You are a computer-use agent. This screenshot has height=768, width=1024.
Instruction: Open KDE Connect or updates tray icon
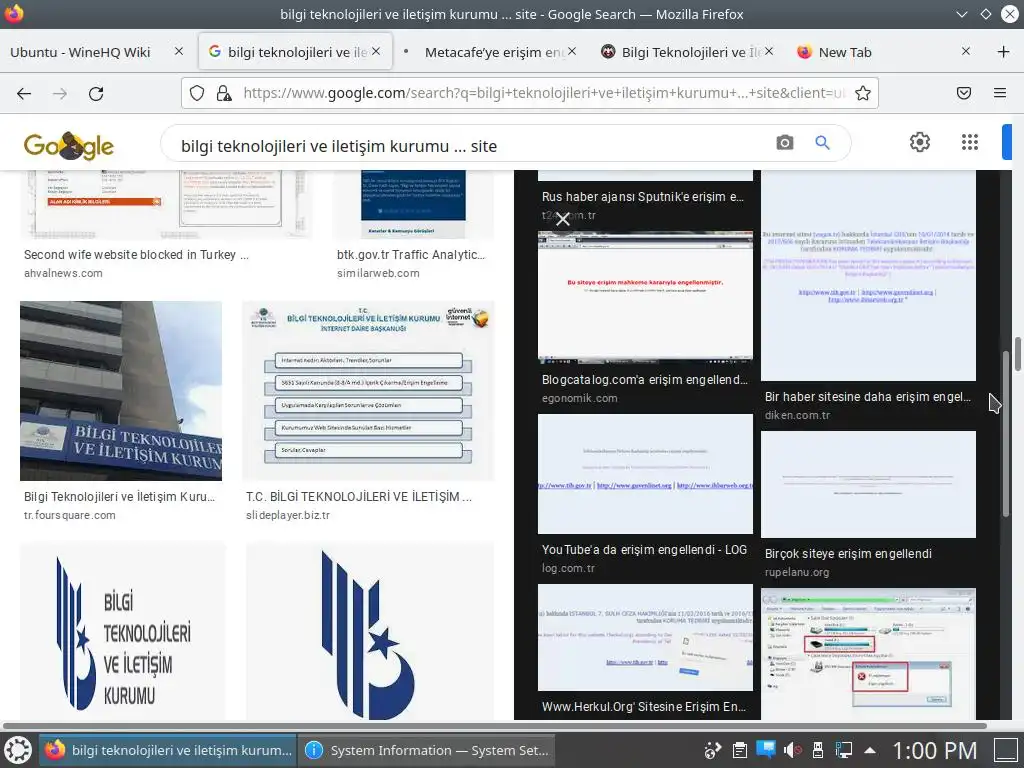coord(712,750)
